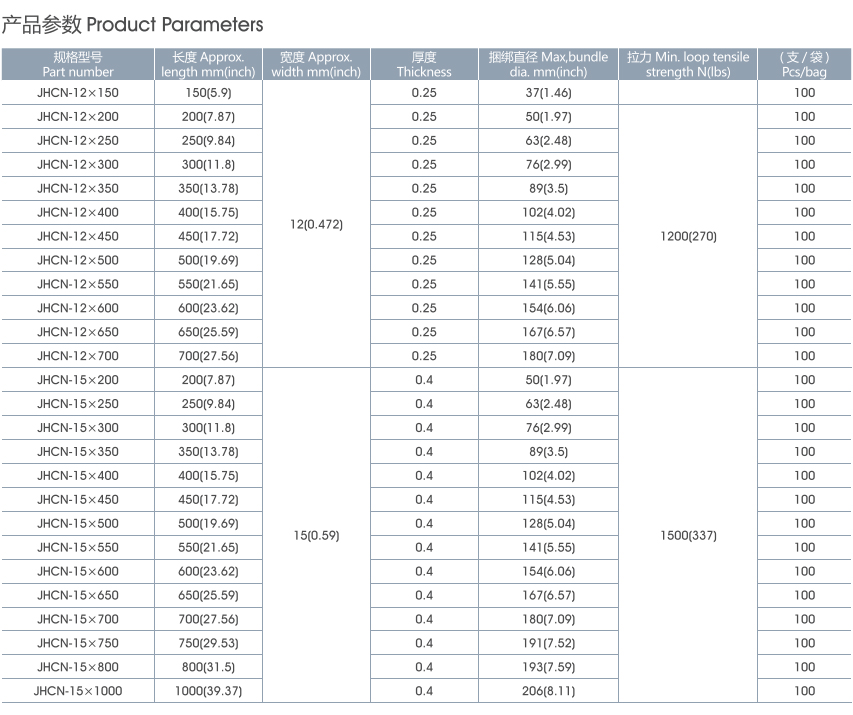Click the Min. loop tensile strength header
Viewport: 853px width, 715px height.
pos(688,64)
